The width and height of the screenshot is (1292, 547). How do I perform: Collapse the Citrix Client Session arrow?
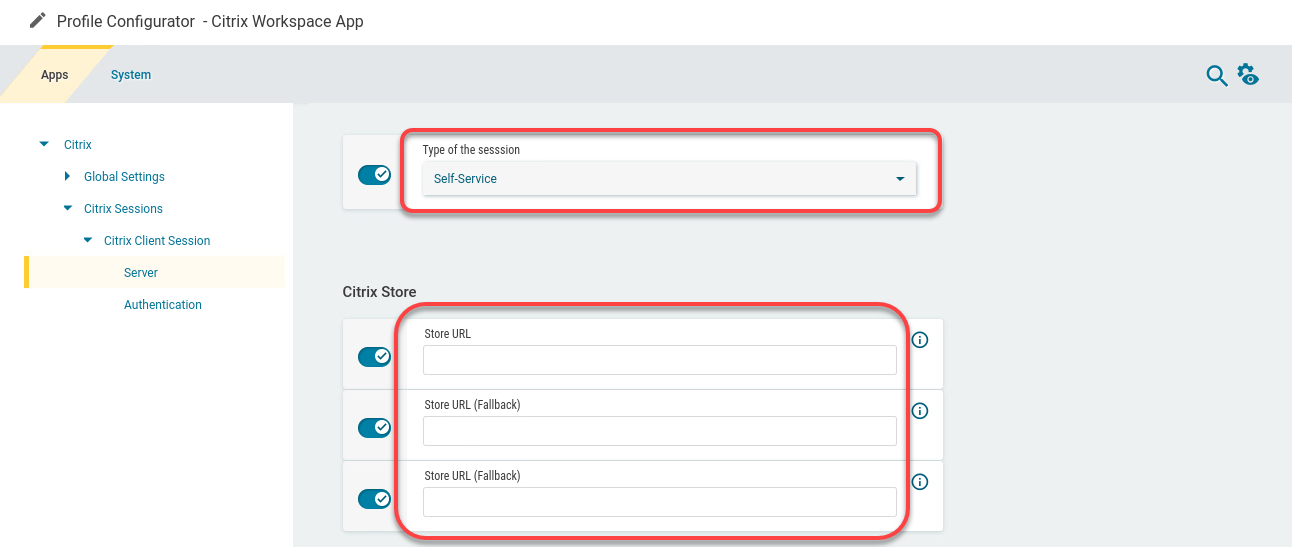point(87,241)
